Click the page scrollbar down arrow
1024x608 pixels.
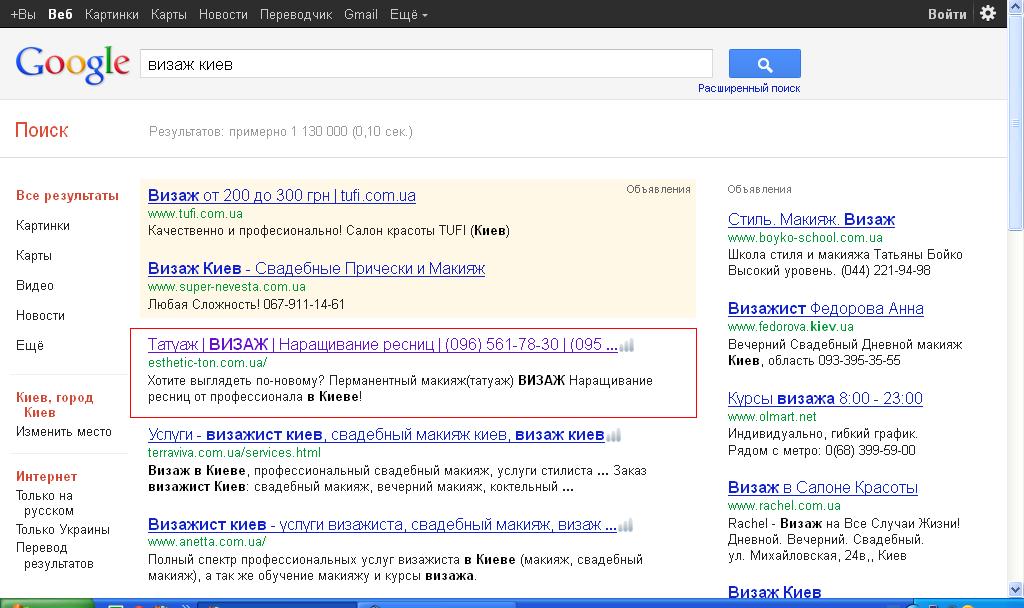[x=1016, y=589]
